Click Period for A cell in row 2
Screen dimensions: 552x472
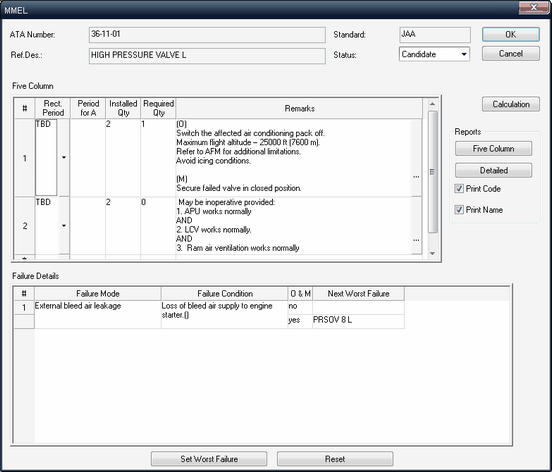click(88, 226)
